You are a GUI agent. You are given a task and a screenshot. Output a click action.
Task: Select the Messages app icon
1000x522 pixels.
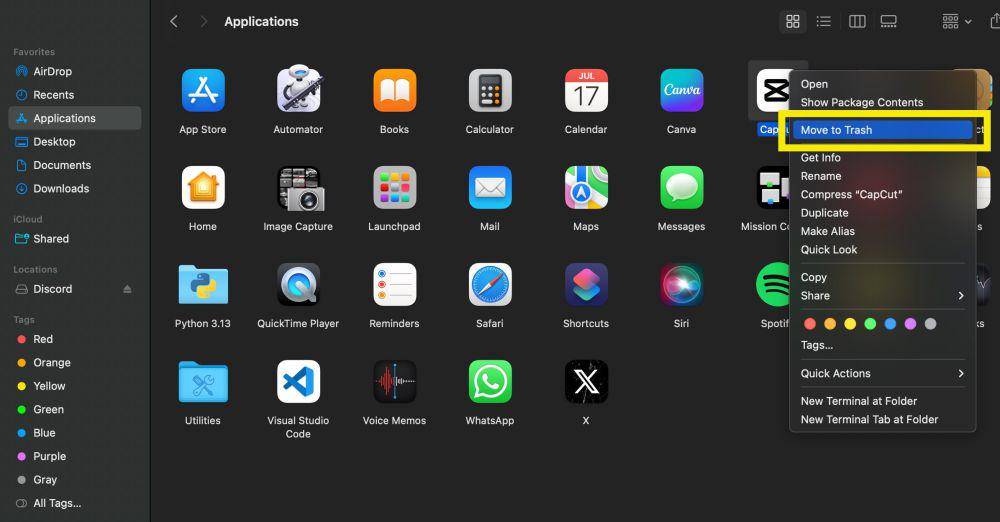[x=681, y=188]
